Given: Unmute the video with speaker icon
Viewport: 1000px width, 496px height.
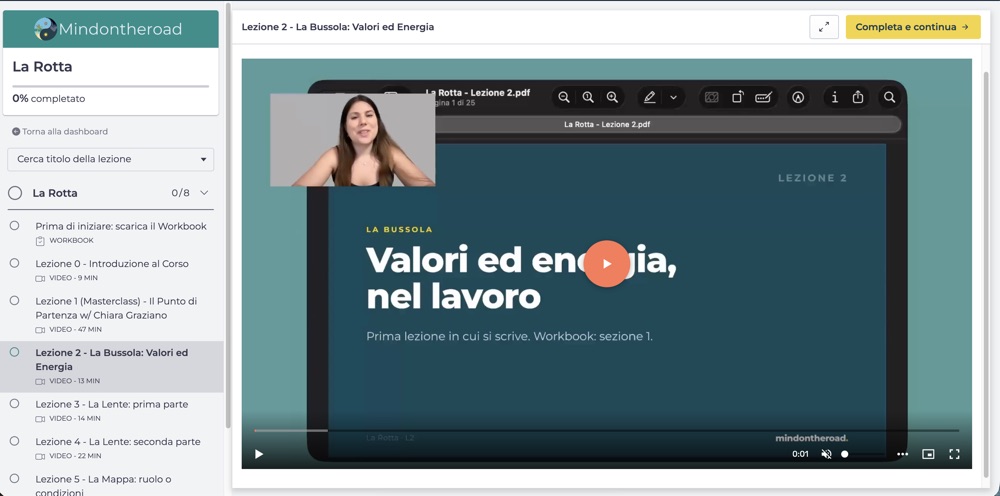Looking at the screenshot, I should tap(826, 454).
